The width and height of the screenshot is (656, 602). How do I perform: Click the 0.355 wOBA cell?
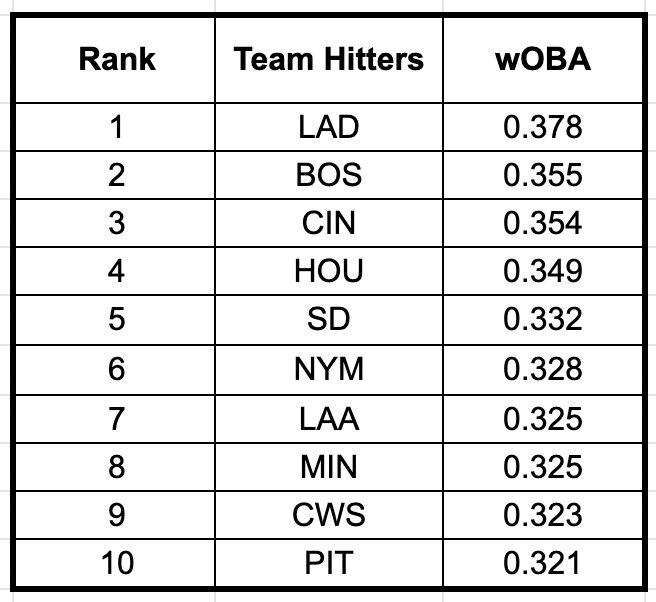pos(543,175)
